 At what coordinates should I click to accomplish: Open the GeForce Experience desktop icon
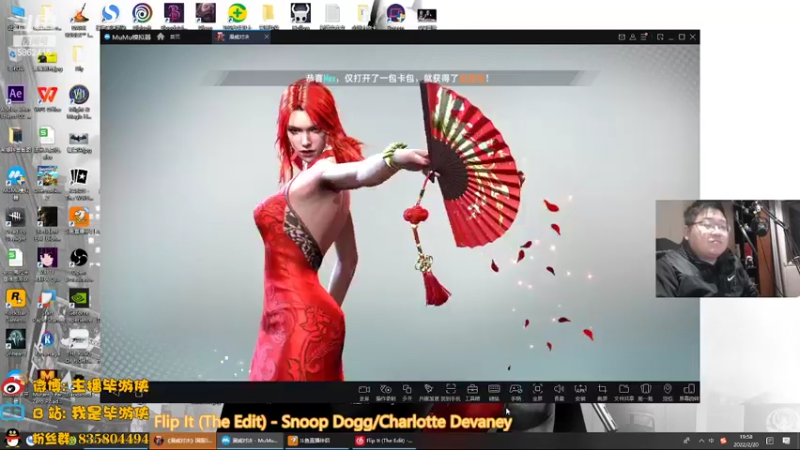point(79,298)
